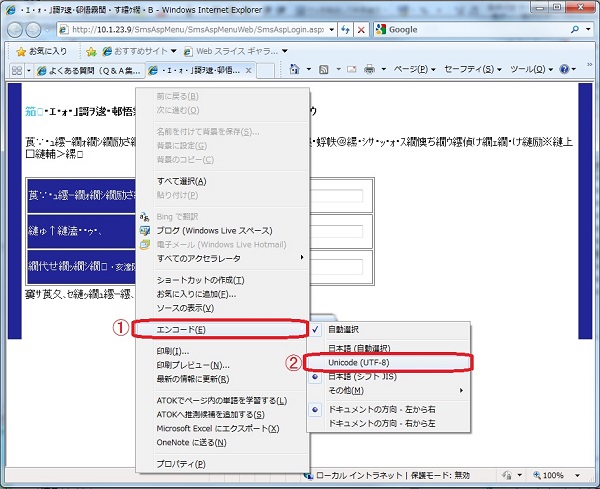
Task: Click the Read Mail envelope icon
Action: pos(351,69)
